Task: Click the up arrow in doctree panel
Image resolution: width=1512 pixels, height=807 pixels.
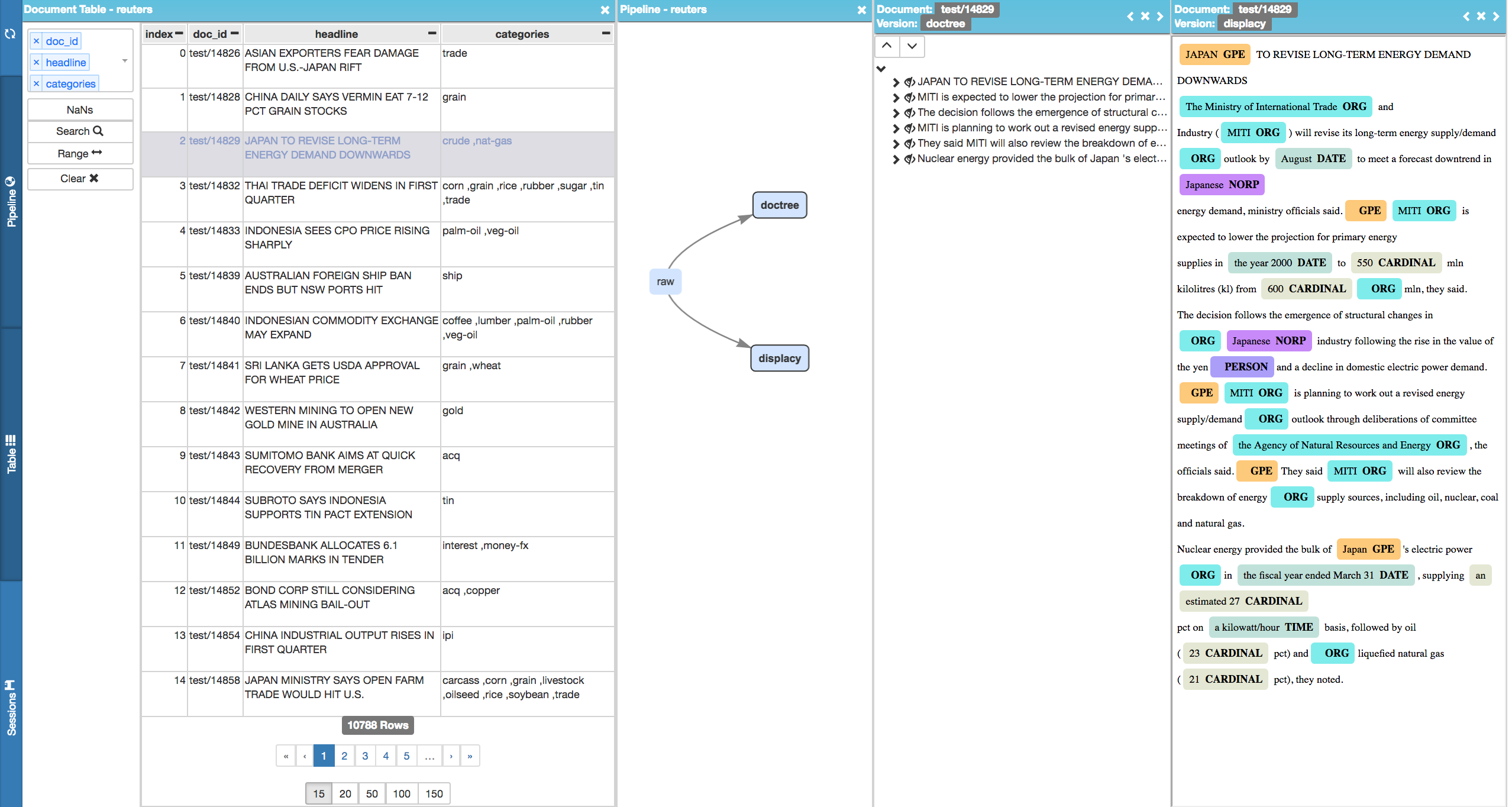Action: click(x=887, y=46)
